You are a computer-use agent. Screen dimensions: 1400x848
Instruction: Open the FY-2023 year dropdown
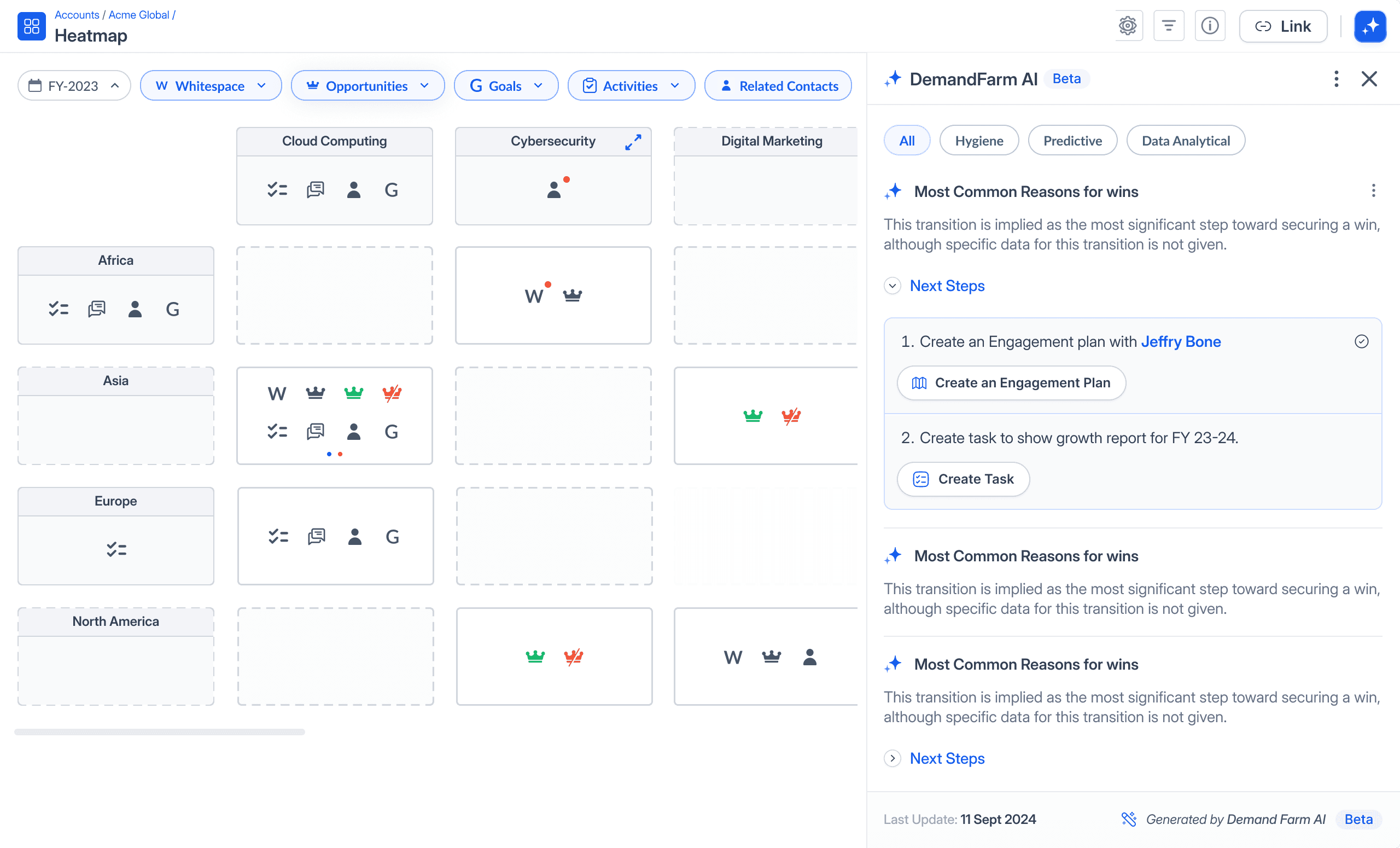click(x=74, y=86)
